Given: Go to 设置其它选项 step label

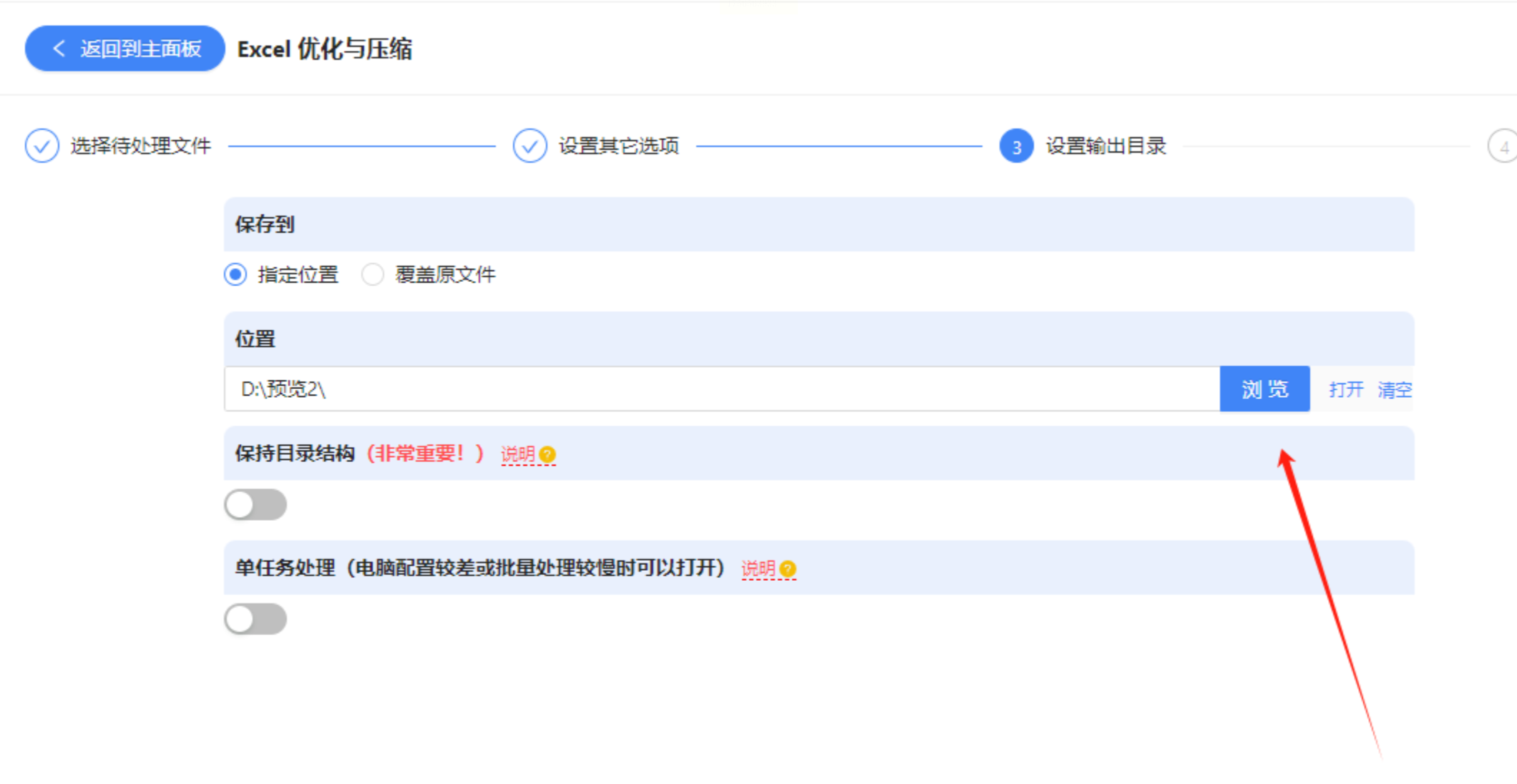Looking at the screenshot, I should (618, 146).
